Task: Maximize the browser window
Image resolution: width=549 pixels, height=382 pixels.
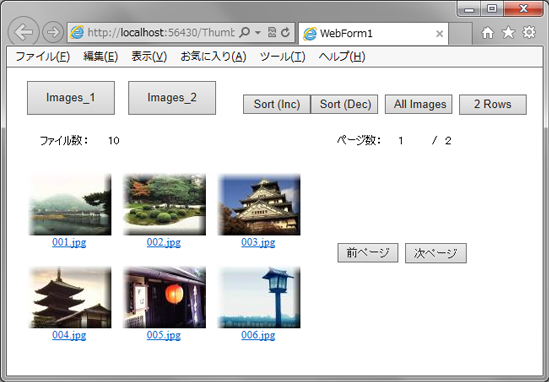Action: (492, 9)
